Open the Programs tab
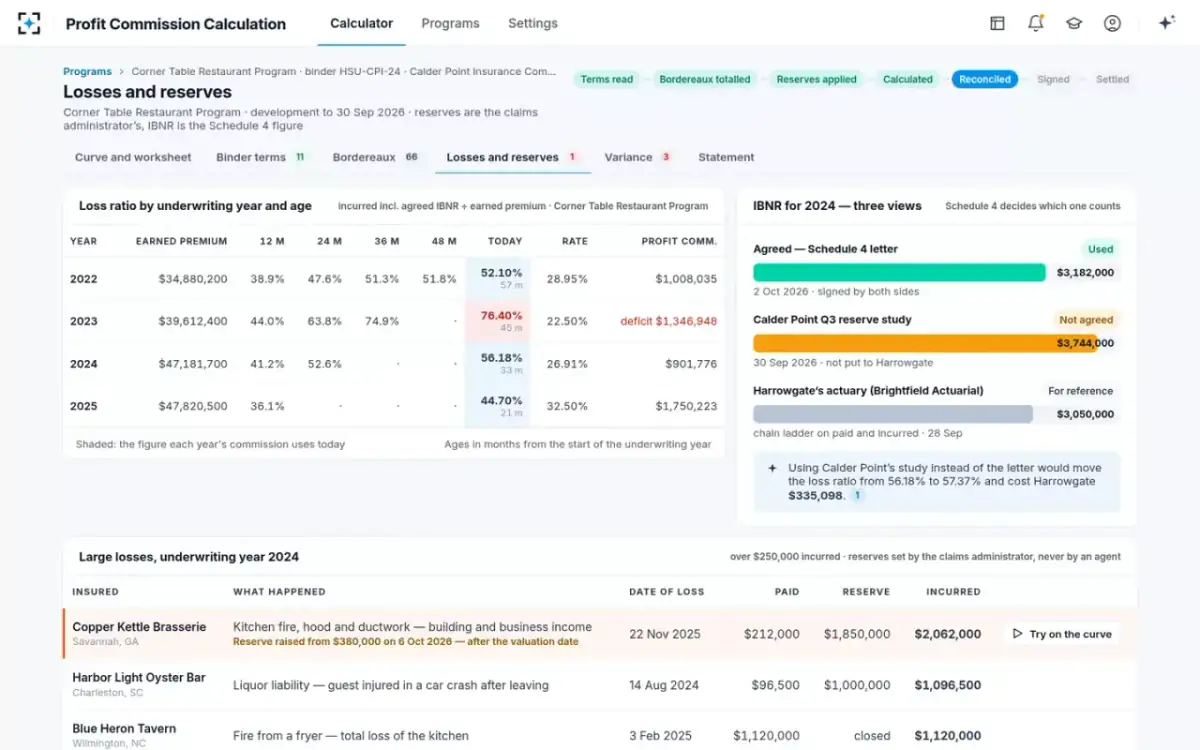 point(450,23)
